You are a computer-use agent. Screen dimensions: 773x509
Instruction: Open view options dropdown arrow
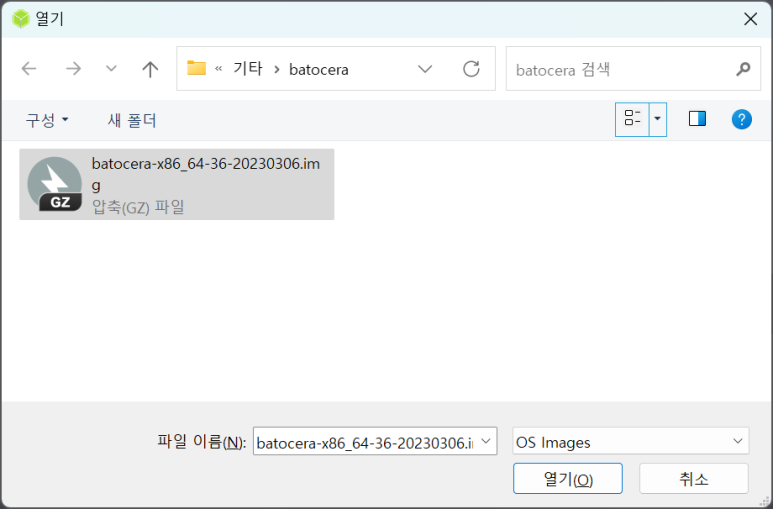658,118
